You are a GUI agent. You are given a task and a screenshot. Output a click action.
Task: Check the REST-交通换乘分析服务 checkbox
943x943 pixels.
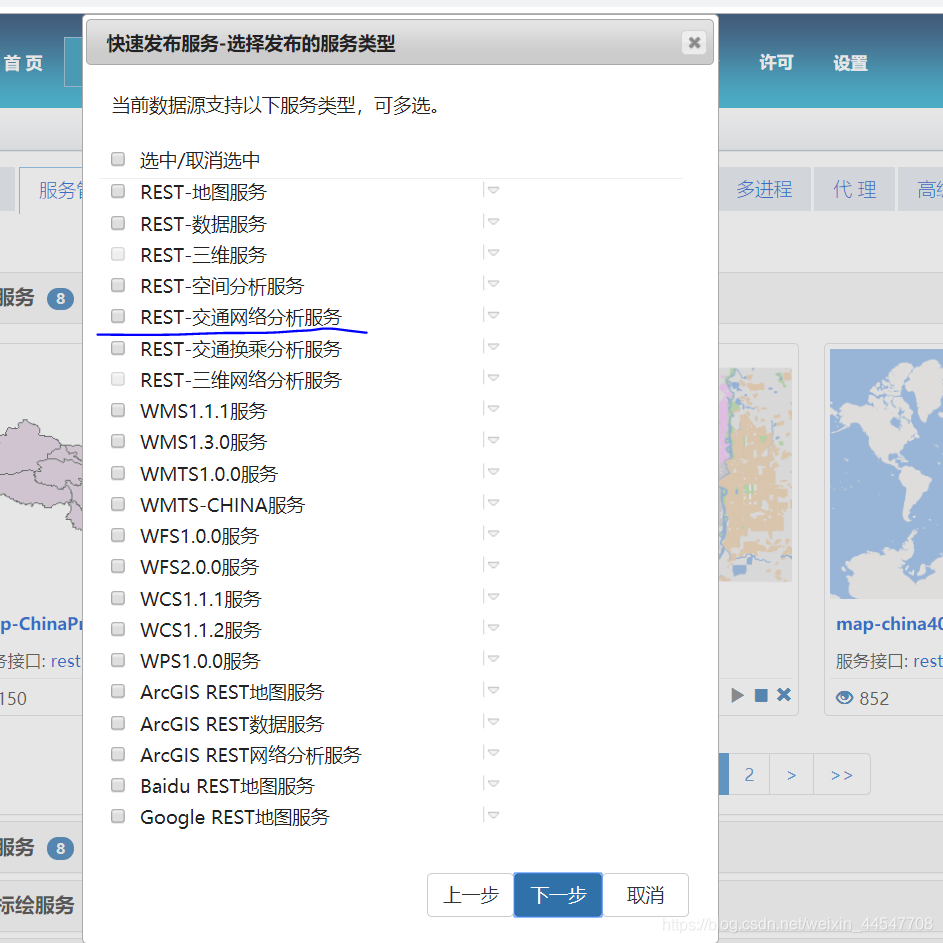click(118, 348)
